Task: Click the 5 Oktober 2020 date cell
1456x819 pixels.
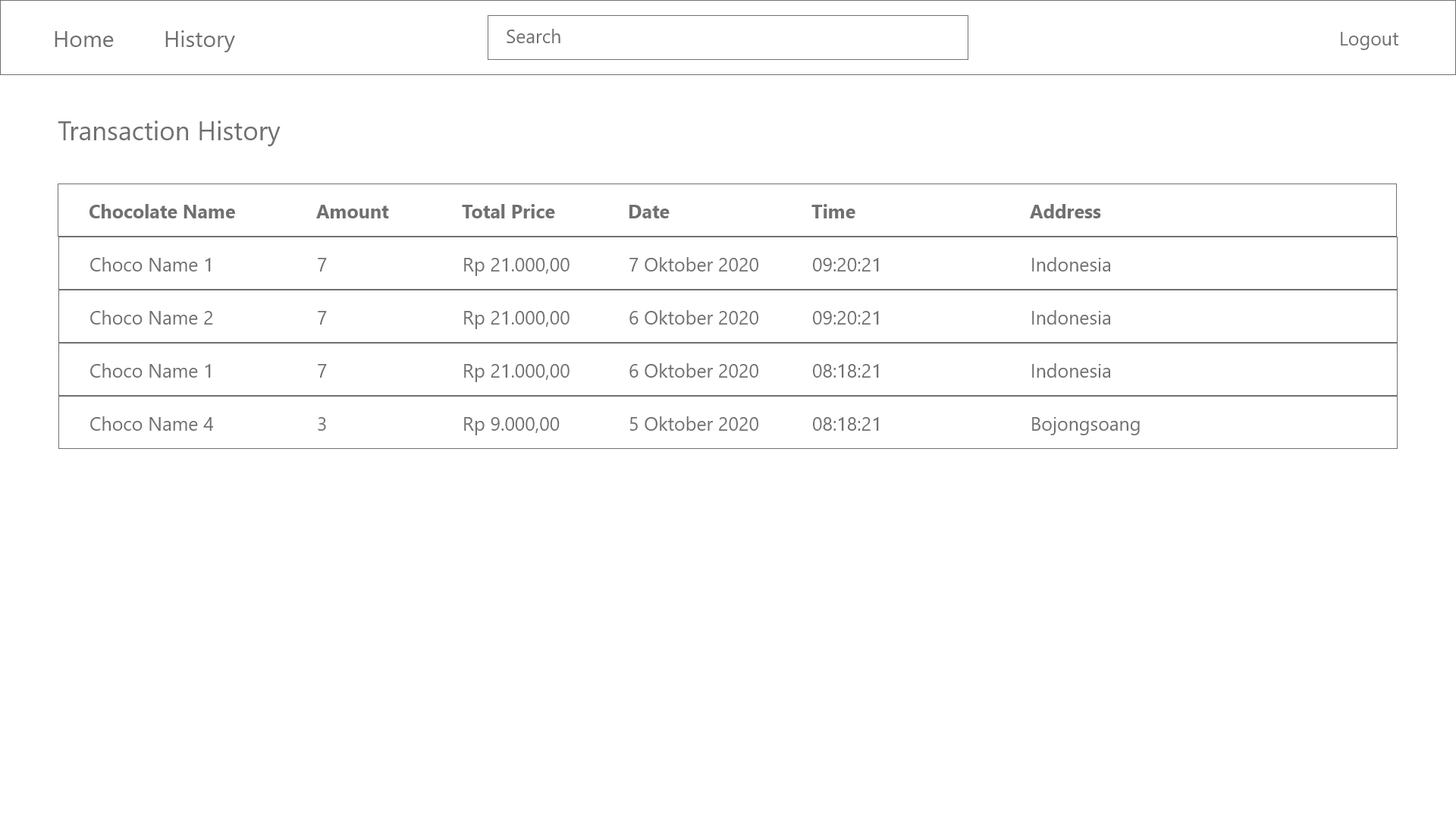Action: (693, 424)
